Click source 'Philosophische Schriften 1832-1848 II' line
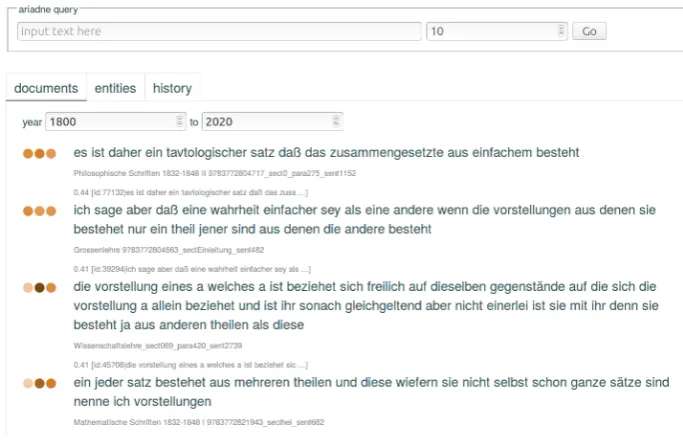683x440 pixels. click(215, 173)
